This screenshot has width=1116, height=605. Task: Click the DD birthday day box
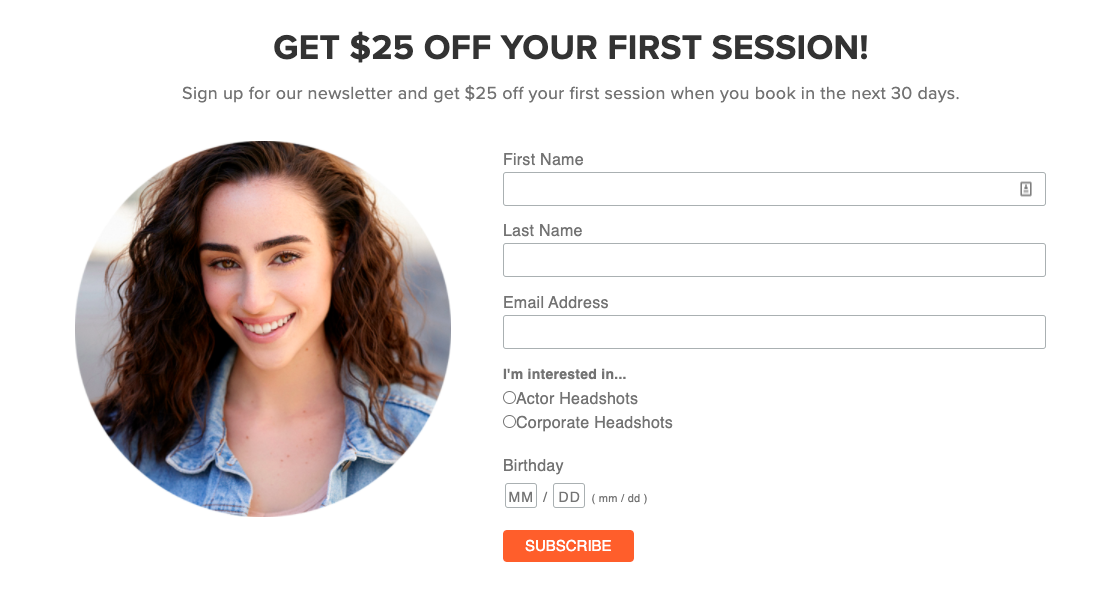[x=568, y=494]
